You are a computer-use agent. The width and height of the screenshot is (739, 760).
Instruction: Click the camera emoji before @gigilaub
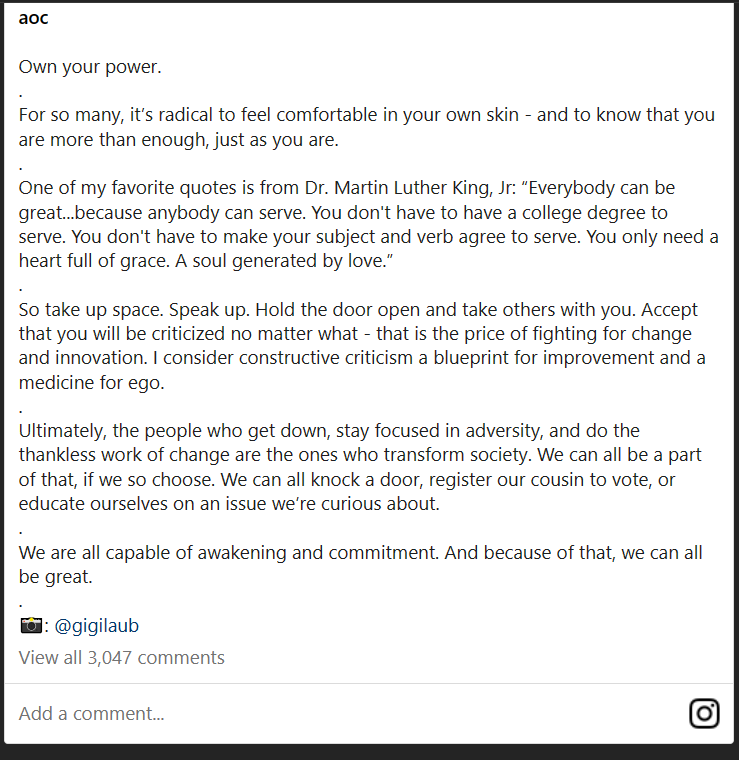[30, 626]
